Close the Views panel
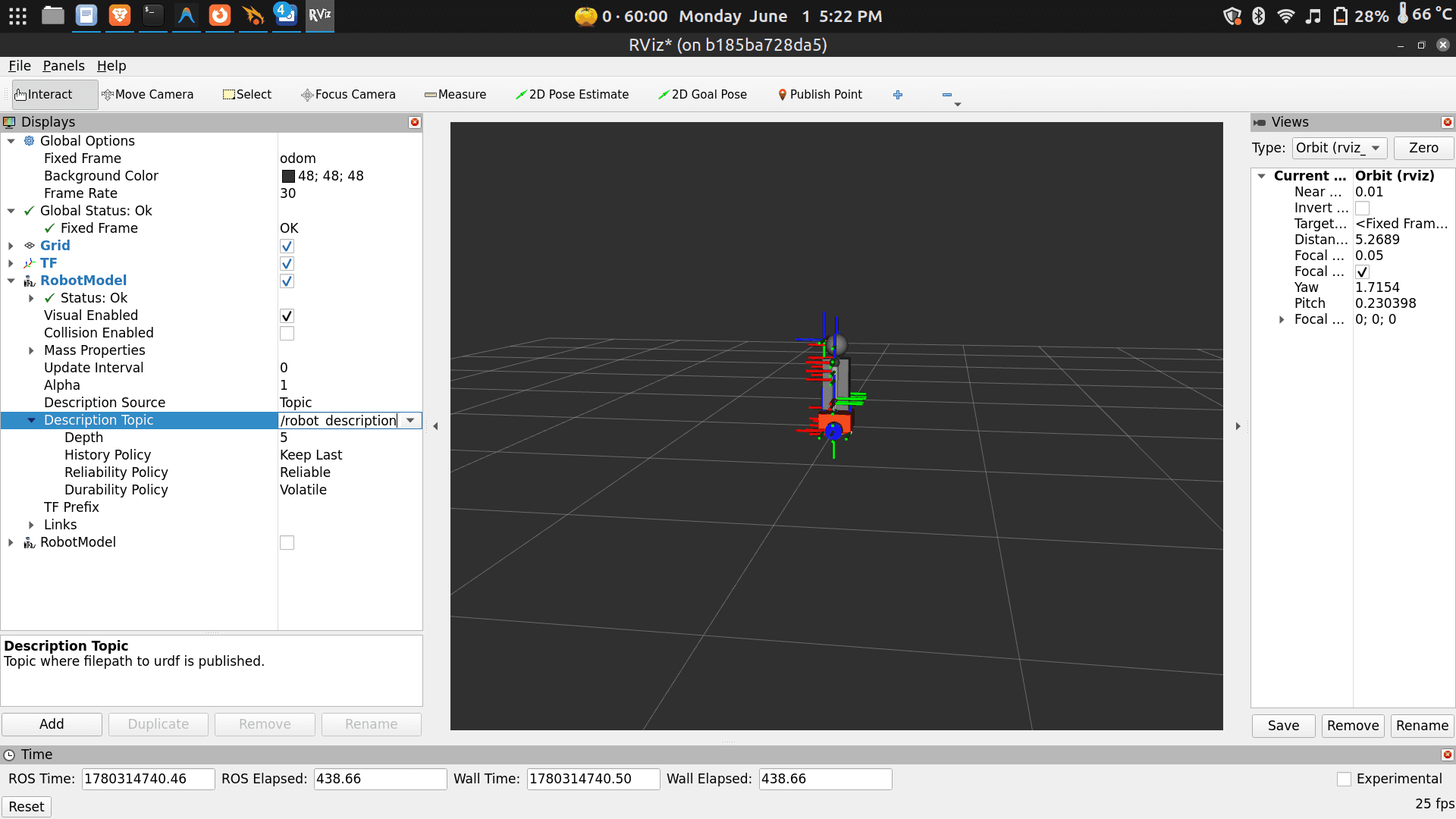 click(1447, 122)
